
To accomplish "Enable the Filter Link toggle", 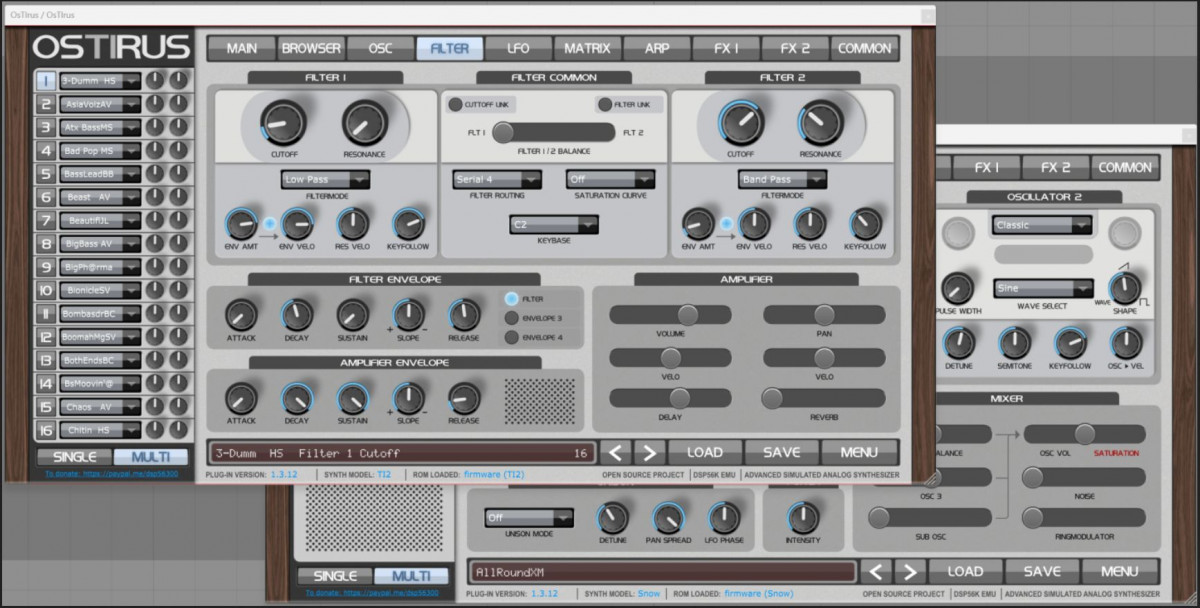I will pyautogui.click(x=604, y=105).
